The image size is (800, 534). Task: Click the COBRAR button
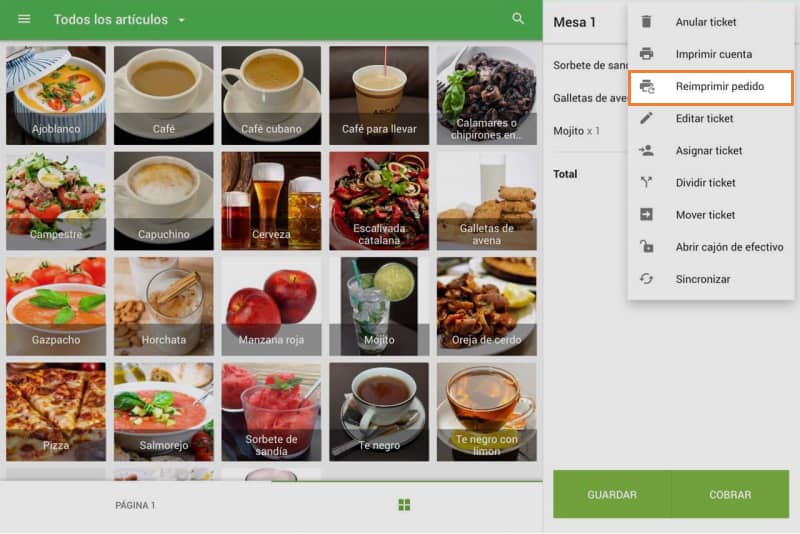coord(730,494)
